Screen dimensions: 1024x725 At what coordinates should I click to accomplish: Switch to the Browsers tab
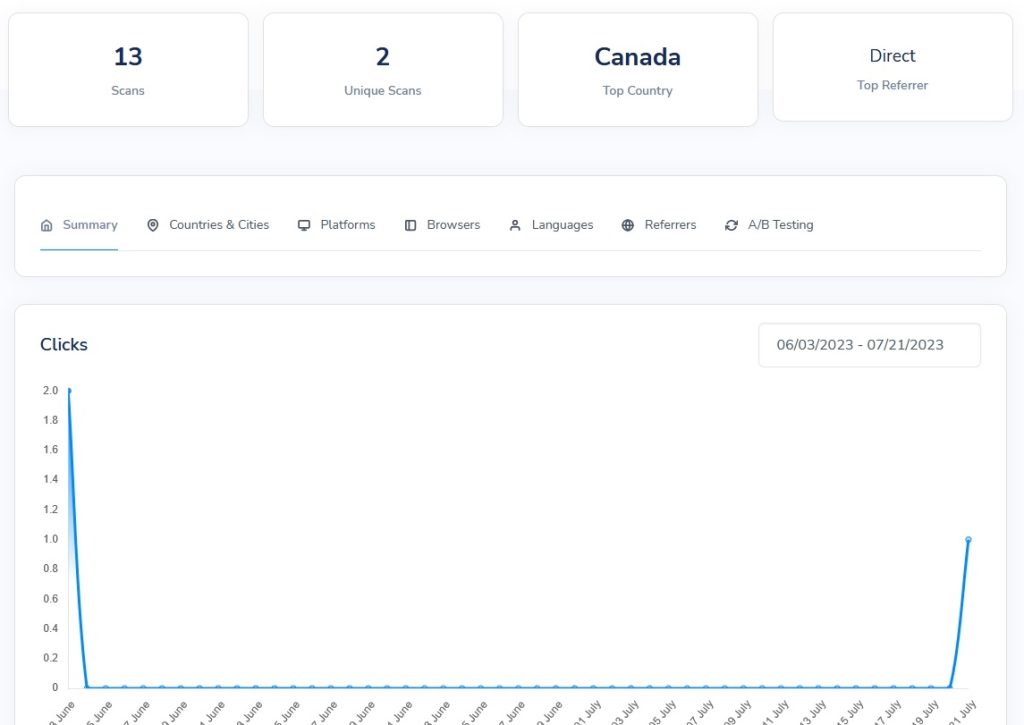(442, 225)
